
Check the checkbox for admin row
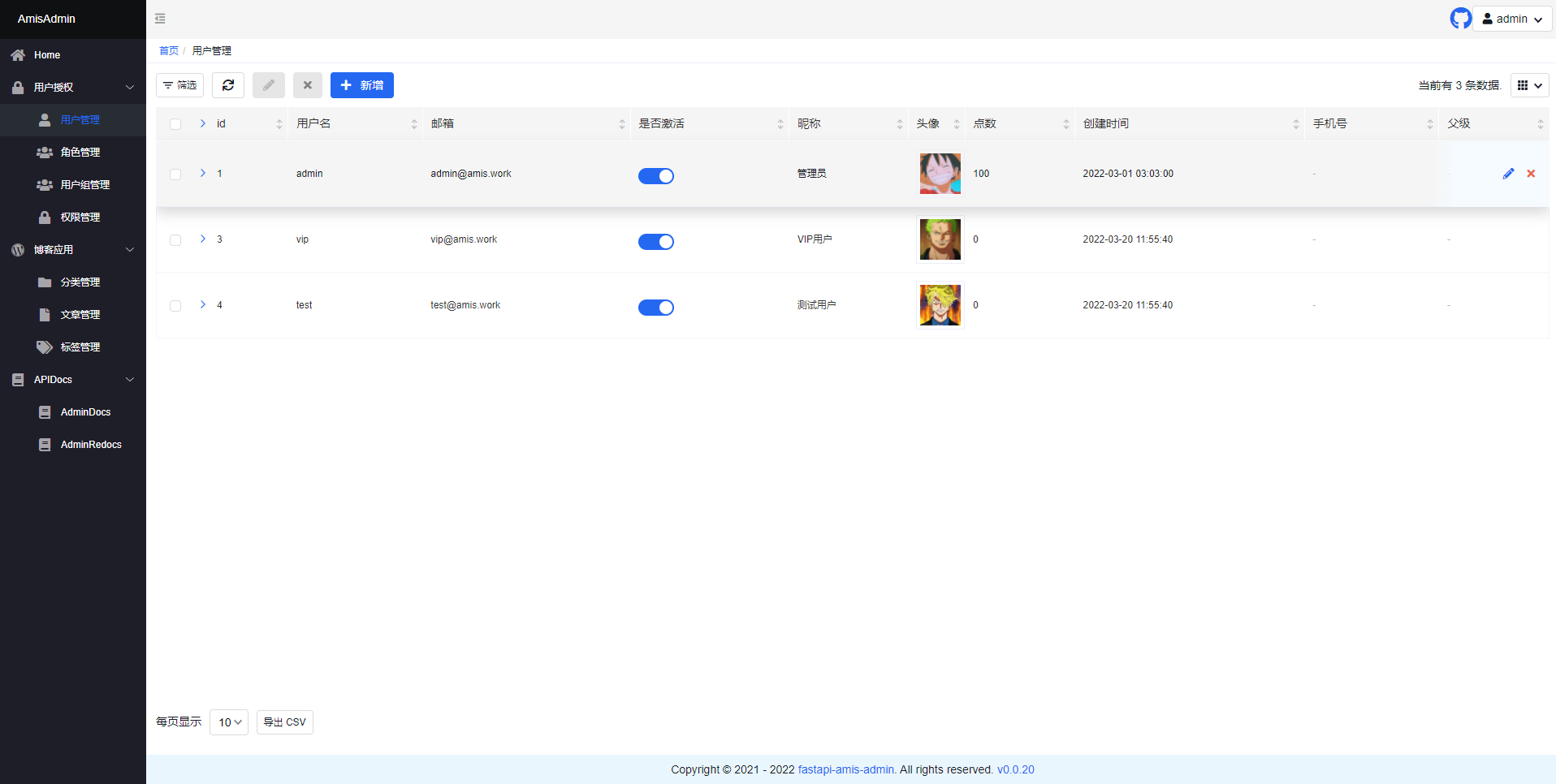(175, 174)
